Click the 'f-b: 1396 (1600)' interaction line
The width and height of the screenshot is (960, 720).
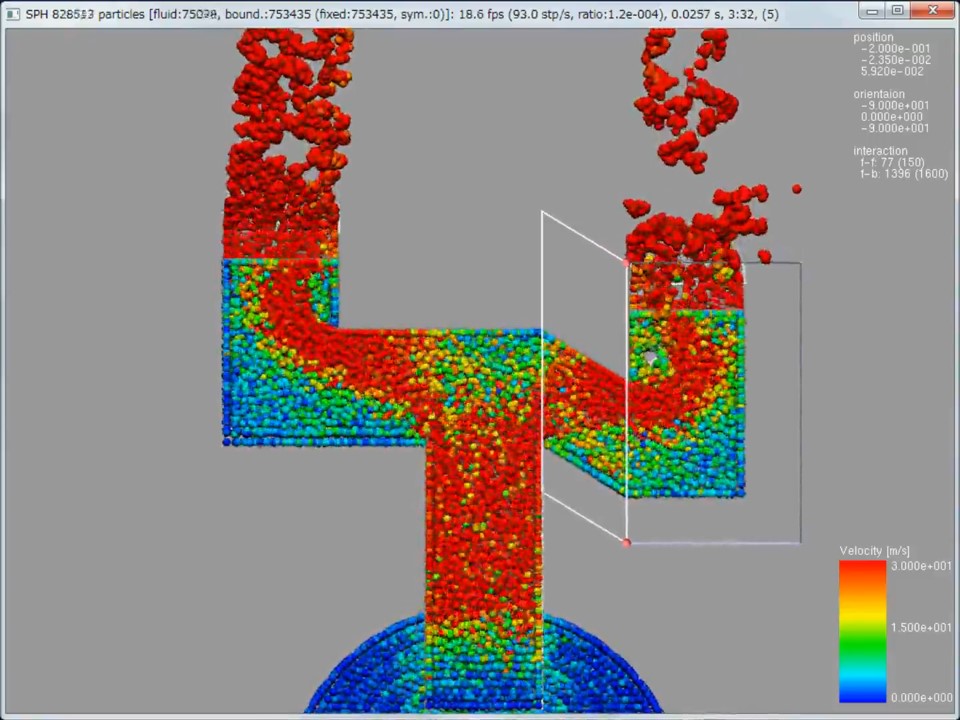tap(904, 174)
